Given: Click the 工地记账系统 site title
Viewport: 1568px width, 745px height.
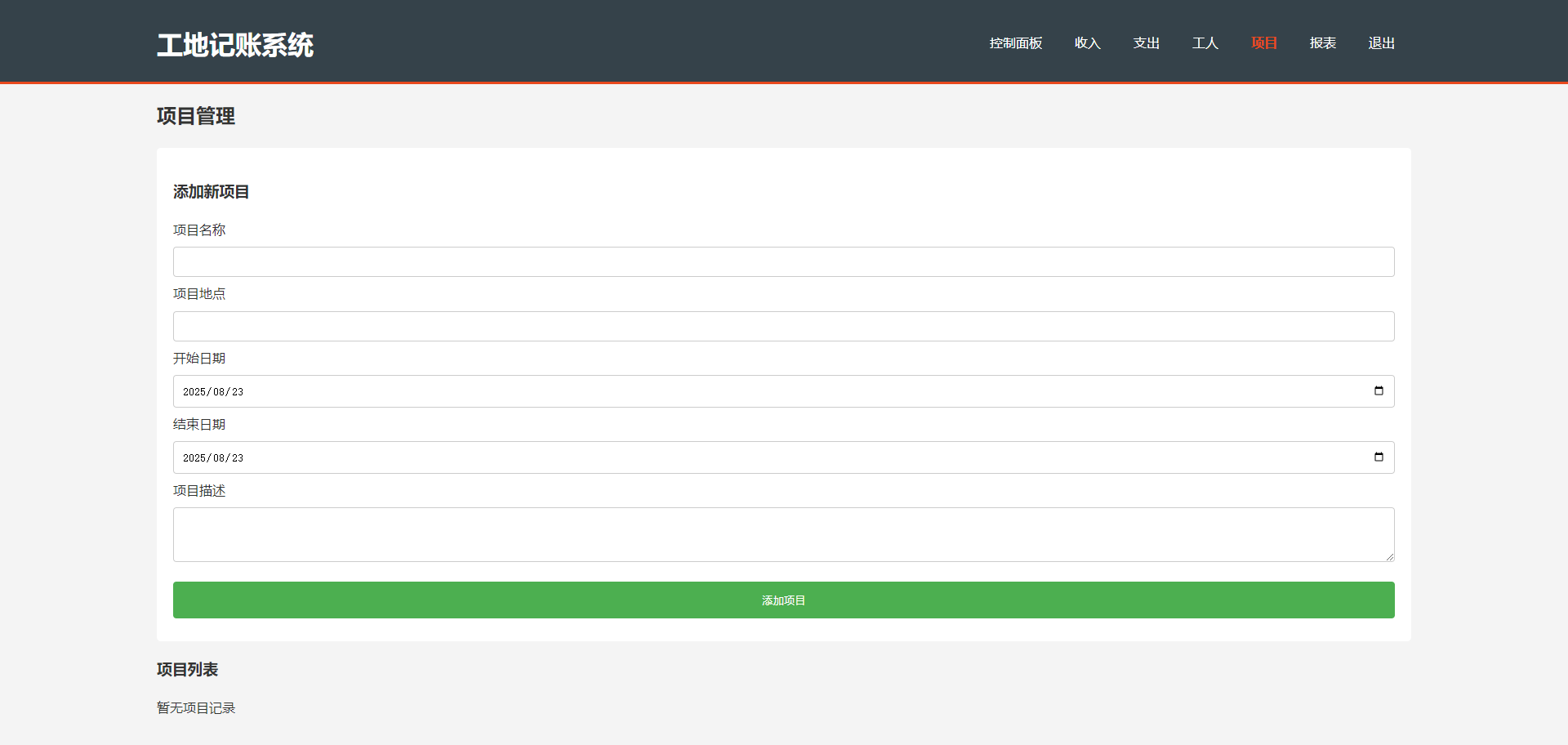Looking at the screenshot, I should [x=235, y=45].
